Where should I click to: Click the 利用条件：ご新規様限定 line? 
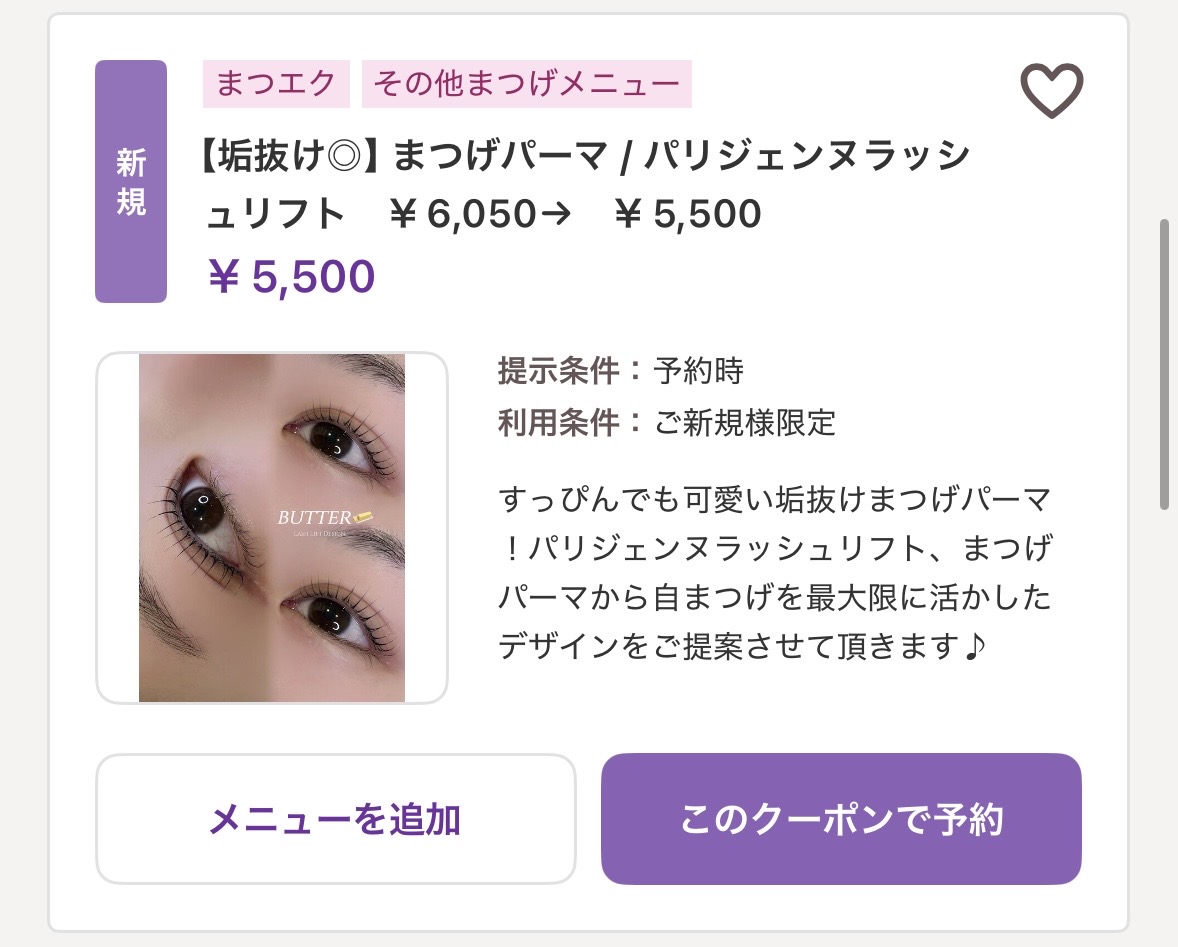[666, 423]
